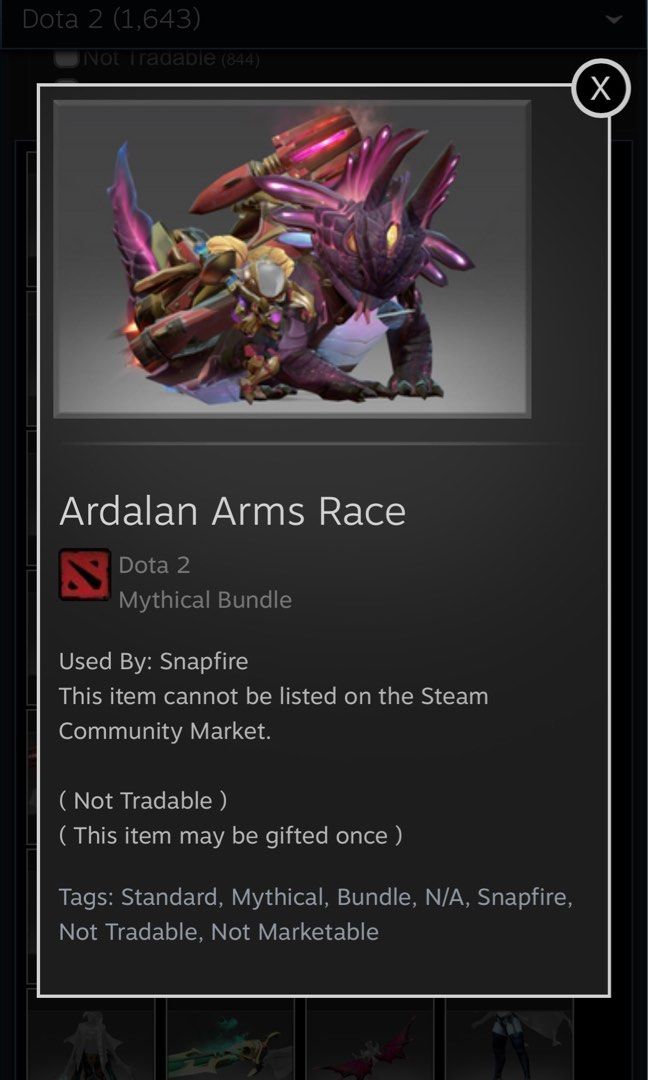This screenshot has width=648, height=1080.
Task: Click the Not Marketable tag
Action: tap(295, 932)
